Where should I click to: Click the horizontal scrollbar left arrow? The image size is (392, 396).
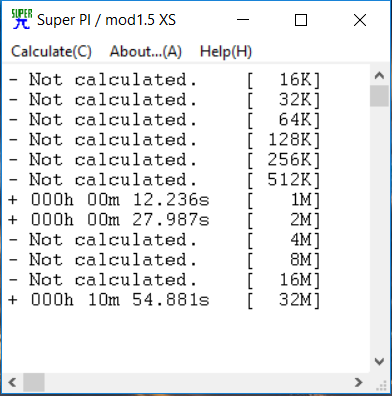pos(13,382)
